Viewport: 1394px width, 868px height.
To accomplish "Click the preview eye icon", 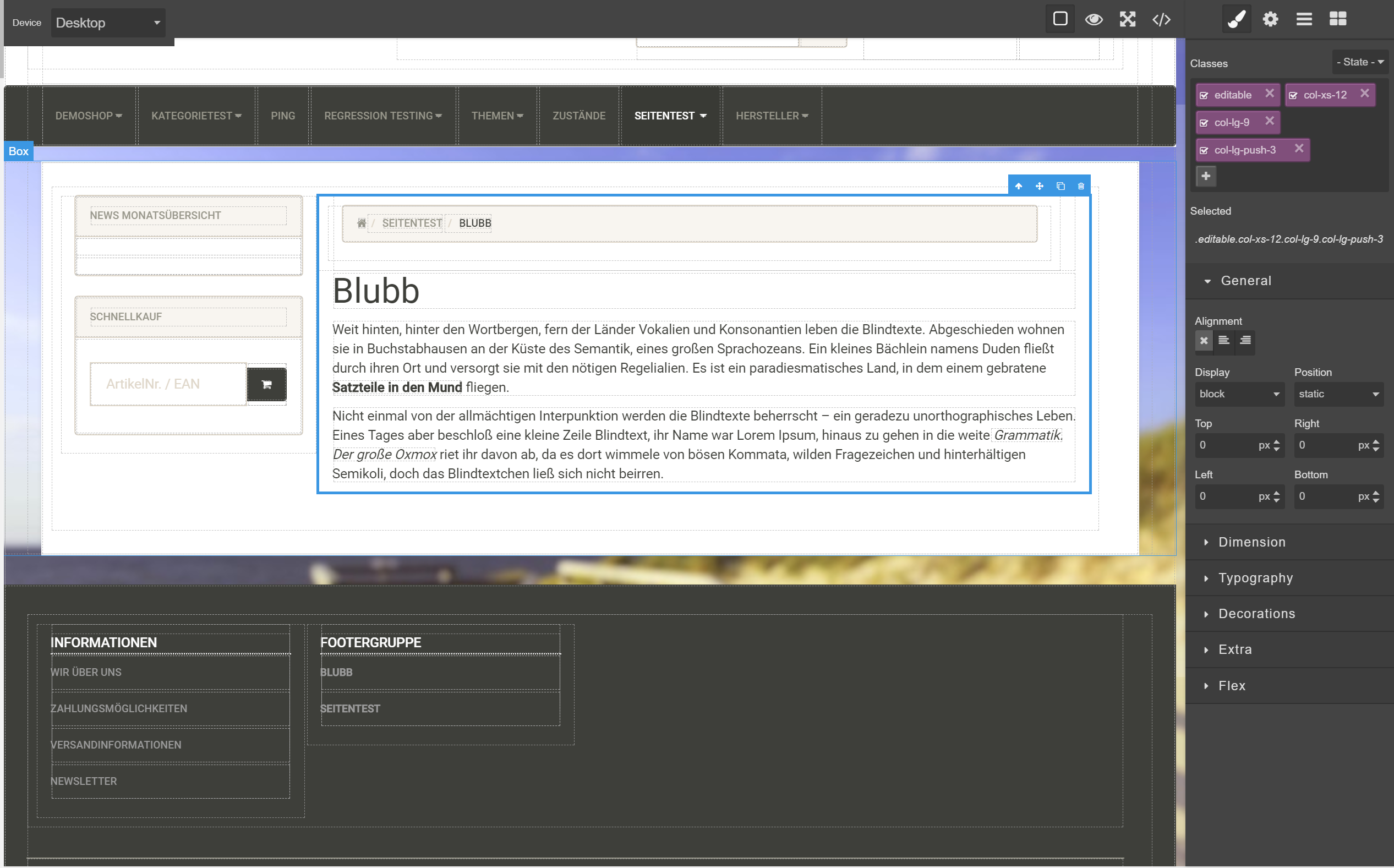I will (1094, 19).
